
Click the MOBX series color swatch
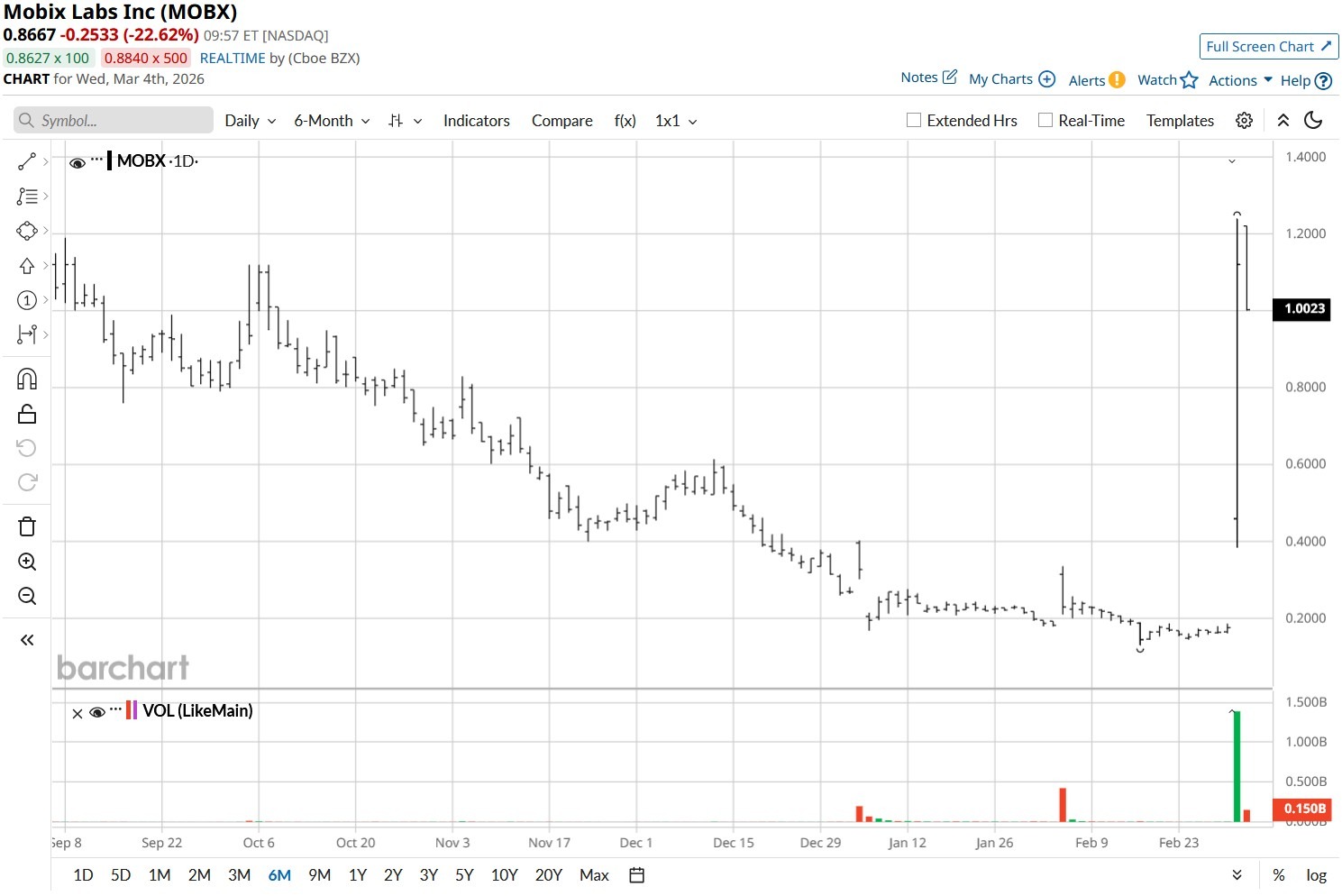click(x=109, y=161)
